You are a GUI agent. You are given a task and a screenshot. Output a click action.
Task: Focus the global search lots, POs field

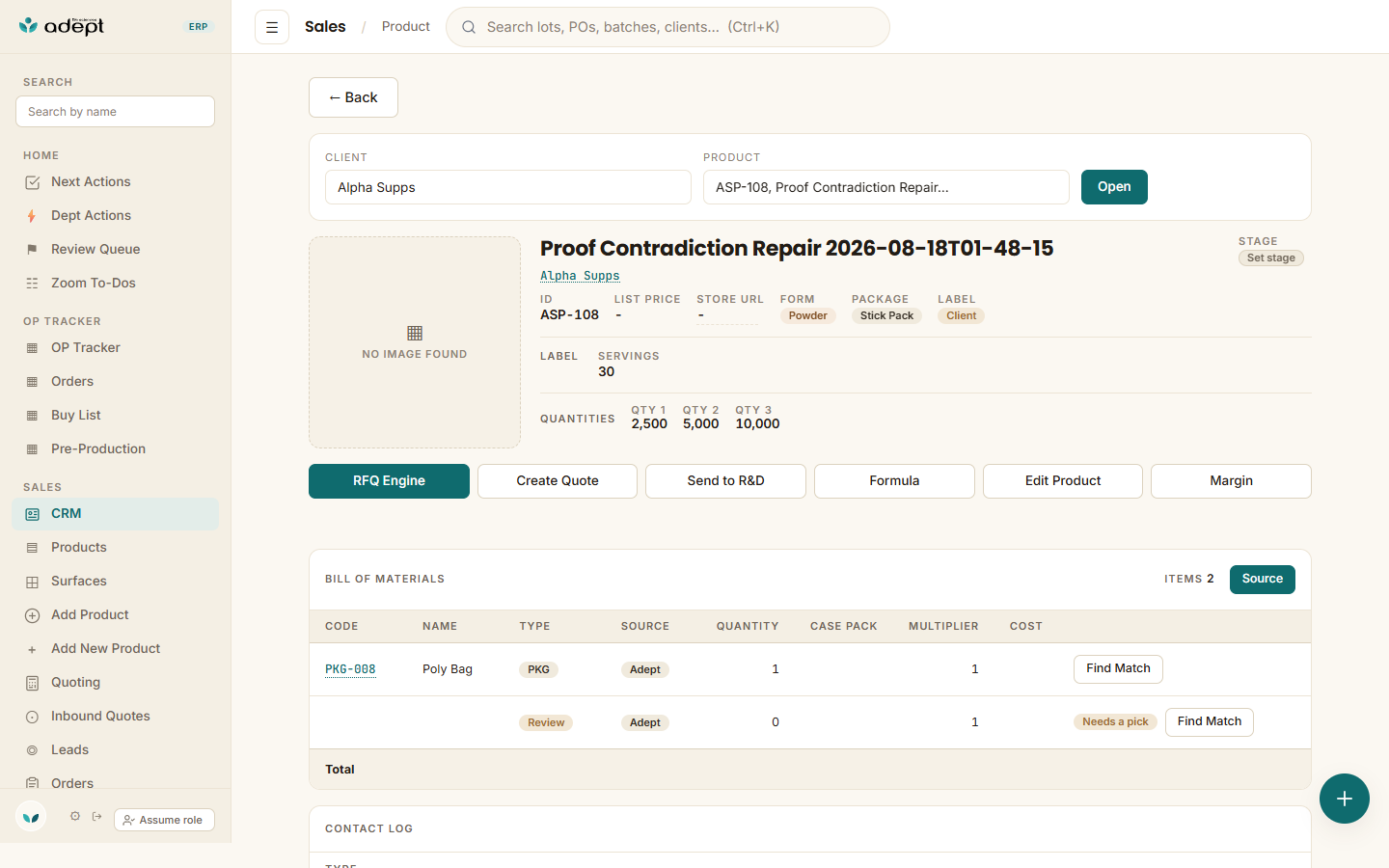(667, 27)
